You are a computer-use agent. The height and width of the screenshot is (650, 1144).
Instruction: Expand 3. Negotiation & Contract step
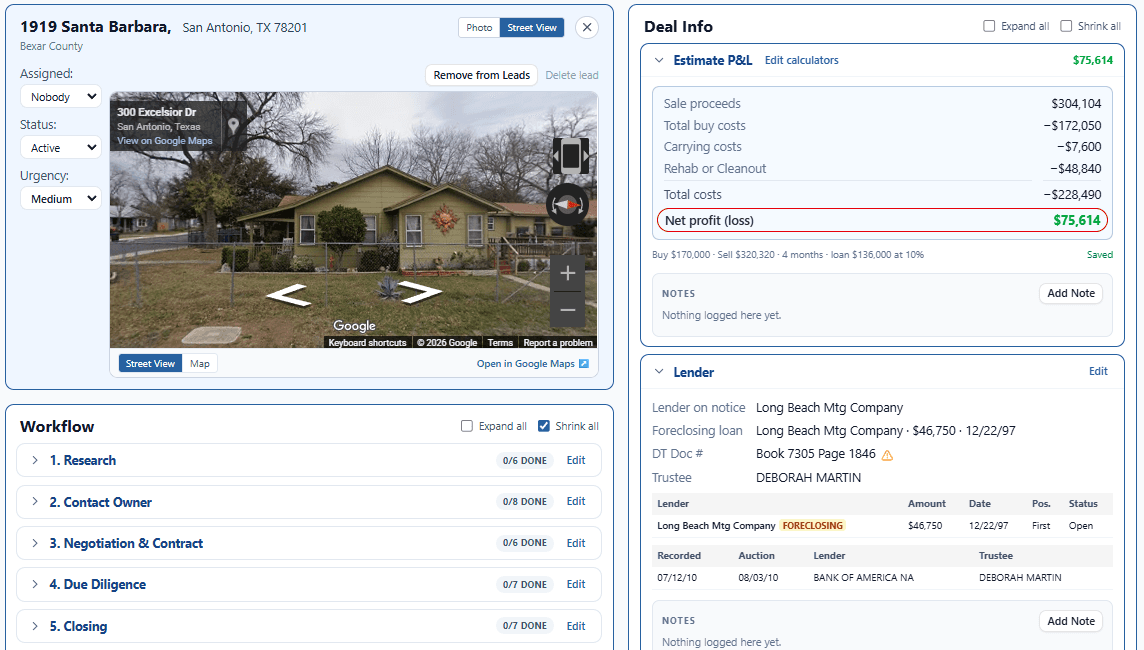pos(35,543)
